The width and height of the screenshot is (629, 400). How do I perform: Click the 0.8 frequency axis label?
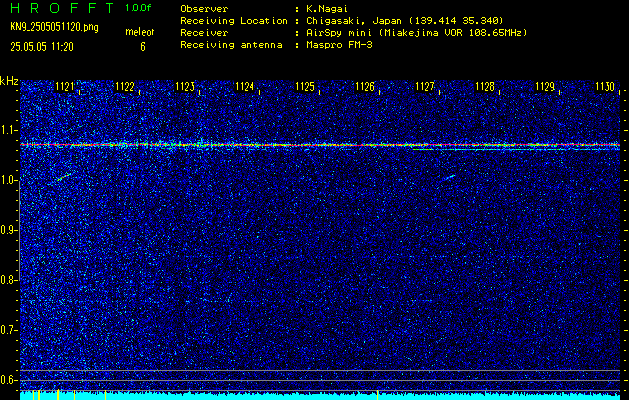point(9,280)
